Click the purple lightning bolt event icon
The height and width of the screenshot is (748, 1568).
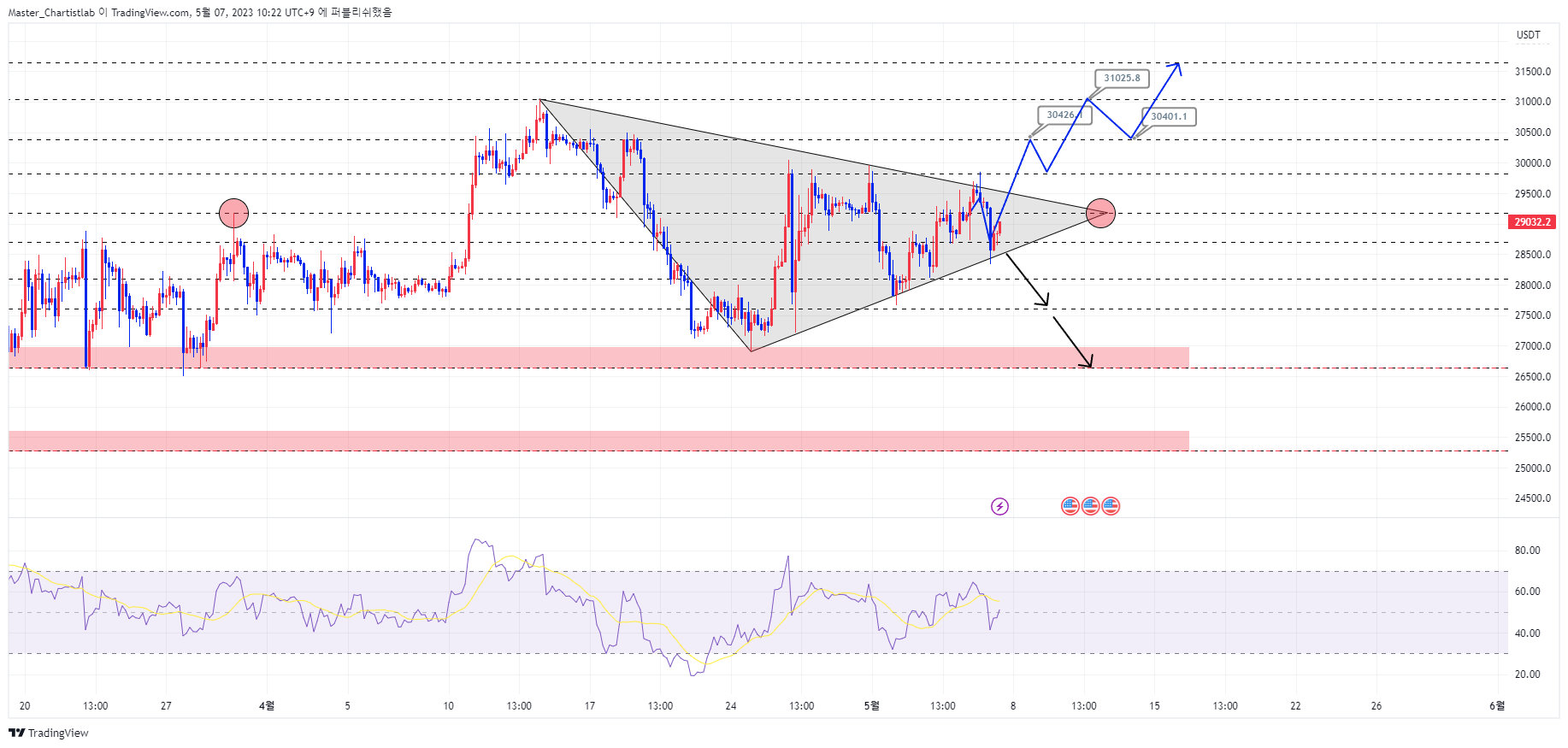999,506
